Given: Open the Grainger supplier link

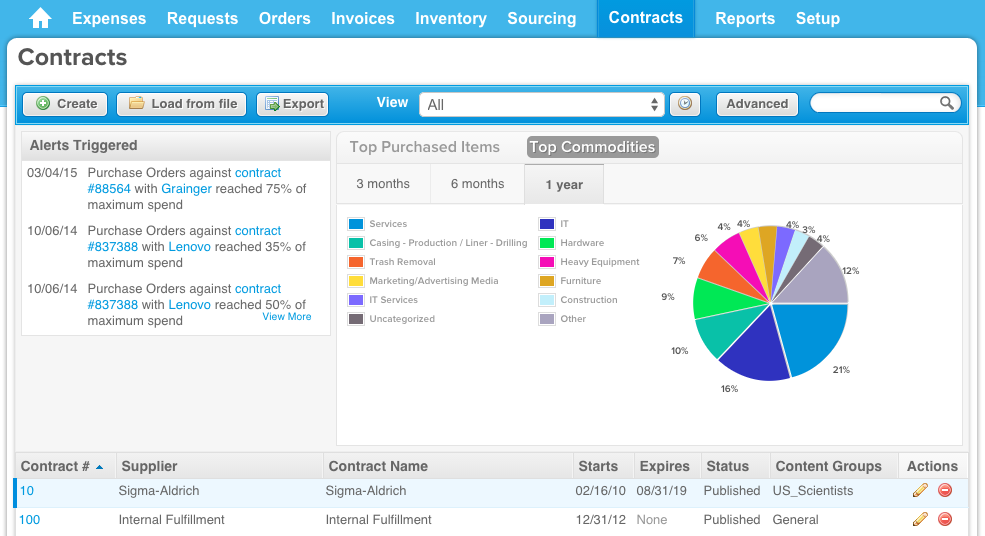Looking at the screenshot, I should coord(186,189).
